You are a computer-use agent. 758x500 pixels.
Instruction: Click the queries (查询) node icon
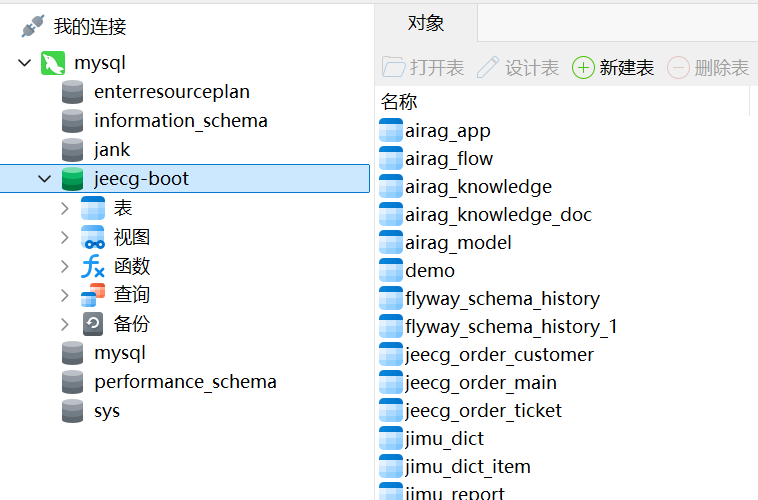point(93,295)
